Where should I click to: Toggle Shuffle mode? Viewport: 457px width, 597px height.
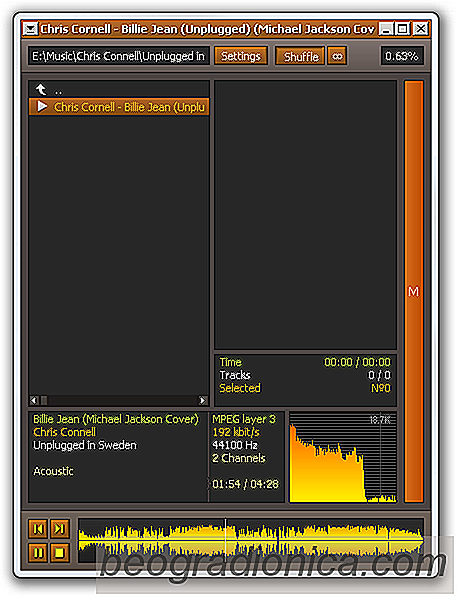[x=300, y=56]
